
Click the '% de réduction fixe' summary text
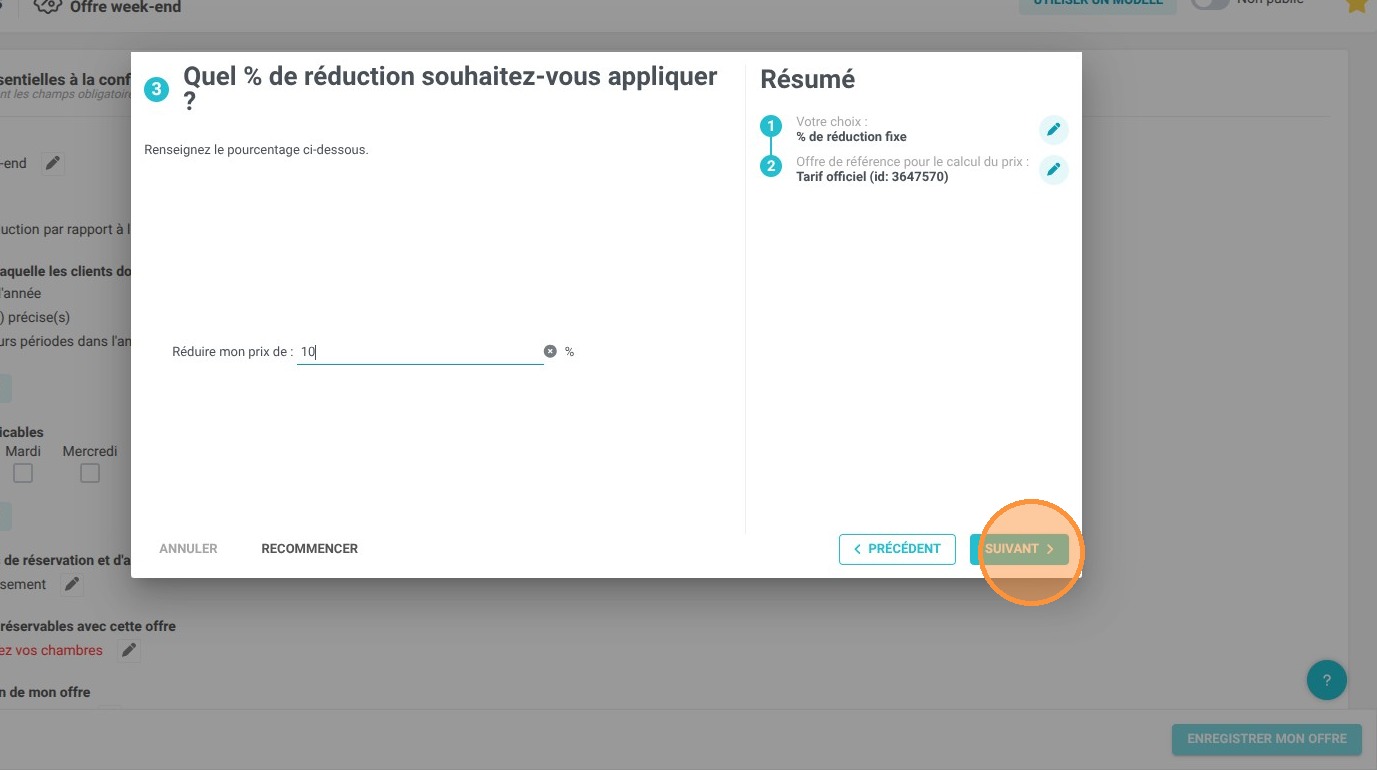[851, 137]
